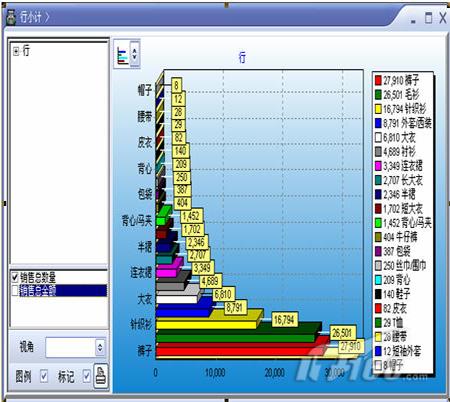Maximize the window with the maximize button
This screenshot has height=402, width=450.
[x=428, y=18]
